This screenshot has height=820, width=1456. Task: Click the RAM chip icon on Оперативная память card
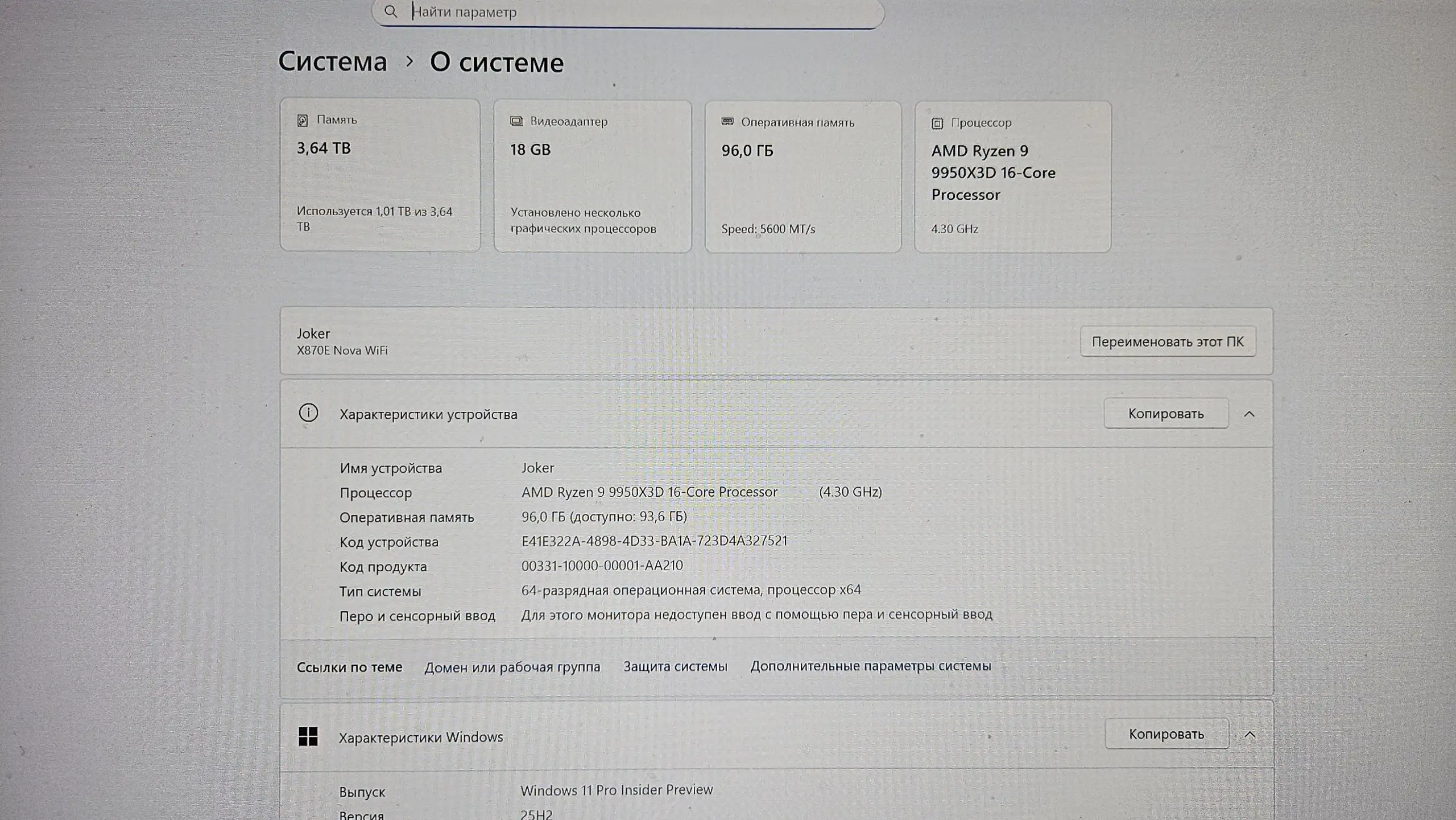[727, 122]
